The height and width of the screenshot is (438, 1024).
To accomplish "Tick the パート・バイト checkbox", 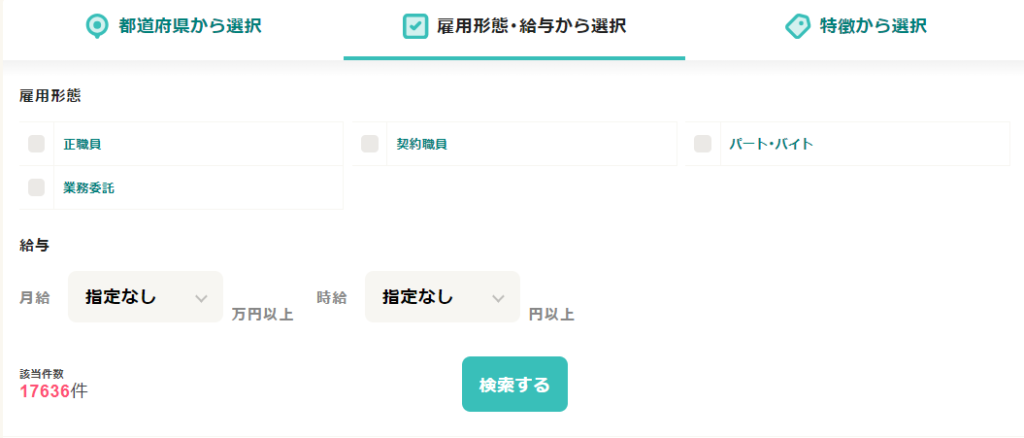I will pos(703,144).
